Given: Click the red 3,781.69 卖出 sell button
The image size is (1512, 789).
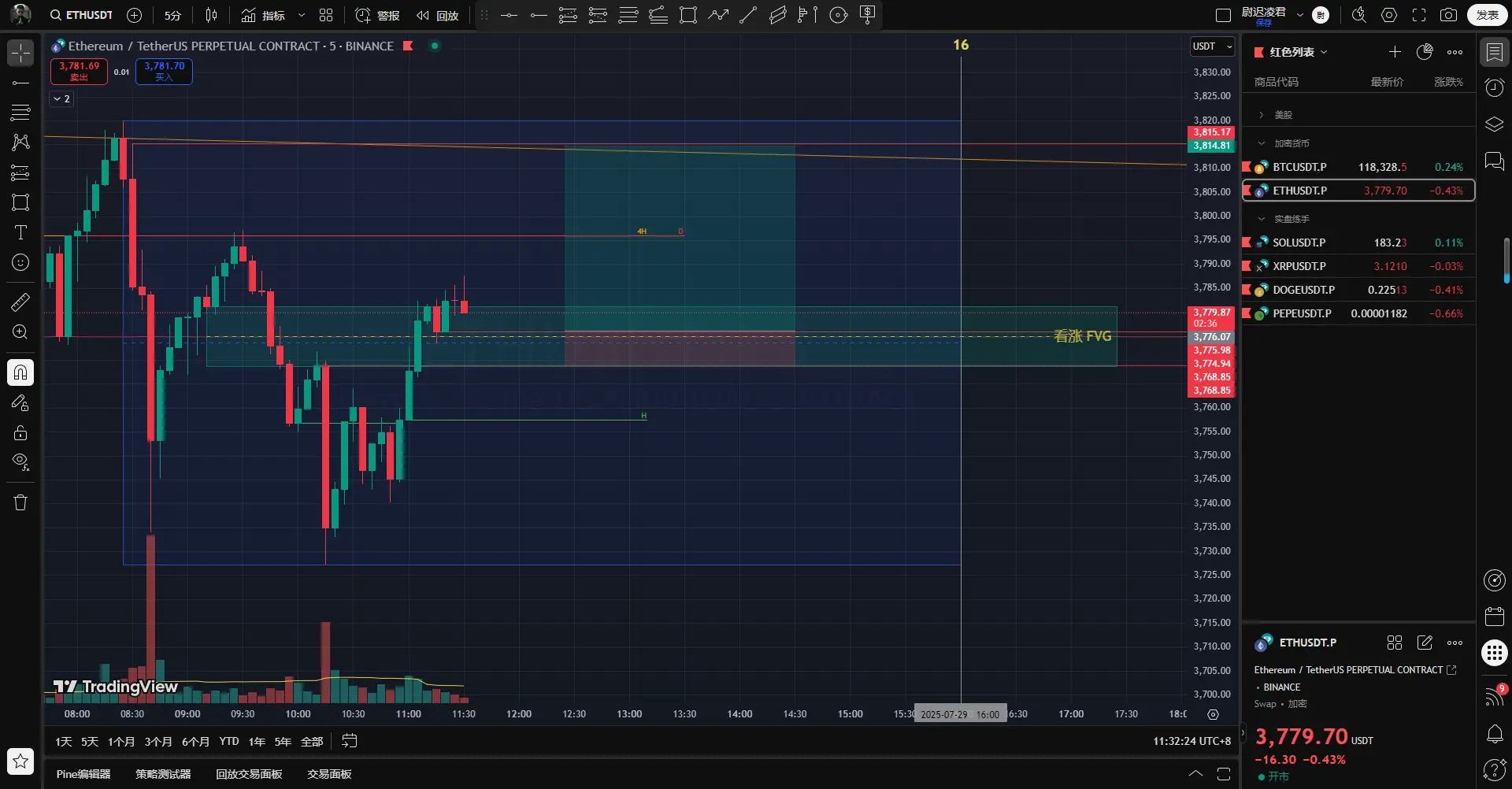Looking at the screenshot, I should [x=79, y=72].
